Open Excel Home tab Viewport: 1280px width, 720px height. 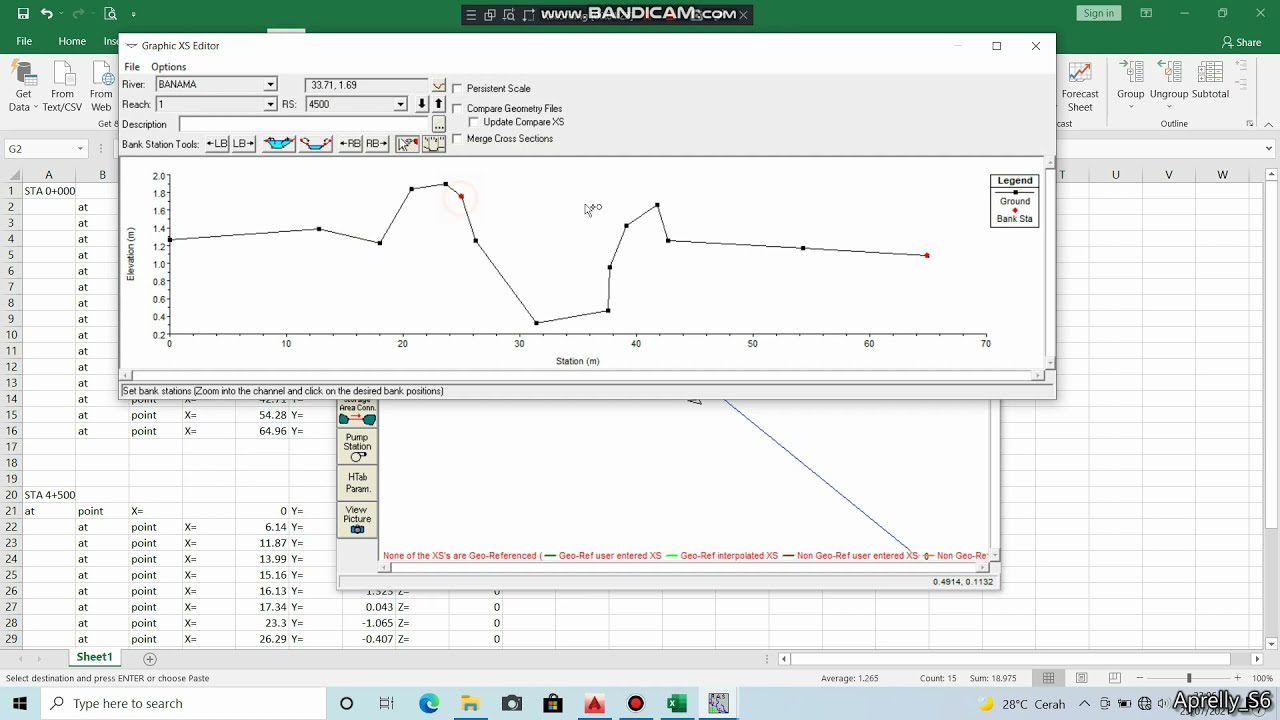click(x=72, y=42)
